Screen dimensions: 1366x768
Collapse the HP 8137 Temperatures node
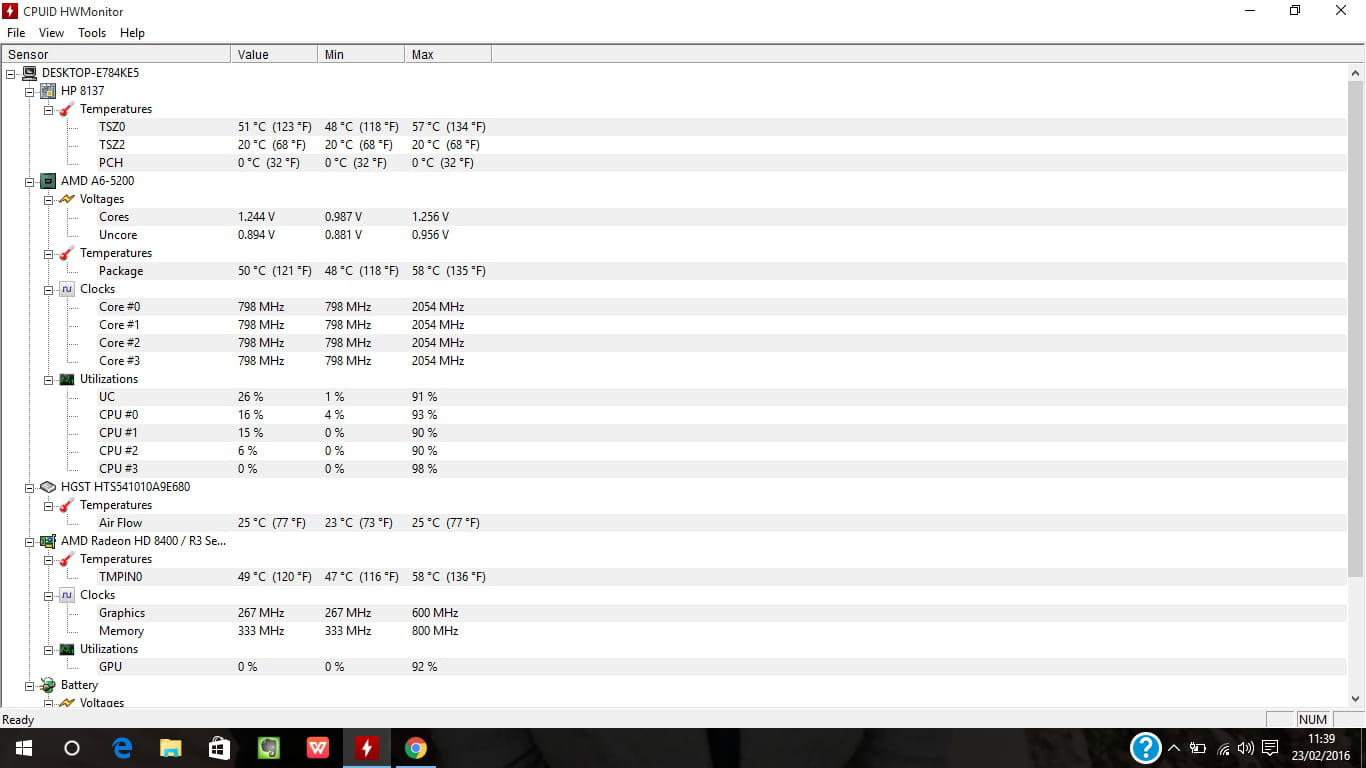coord(49,109)
